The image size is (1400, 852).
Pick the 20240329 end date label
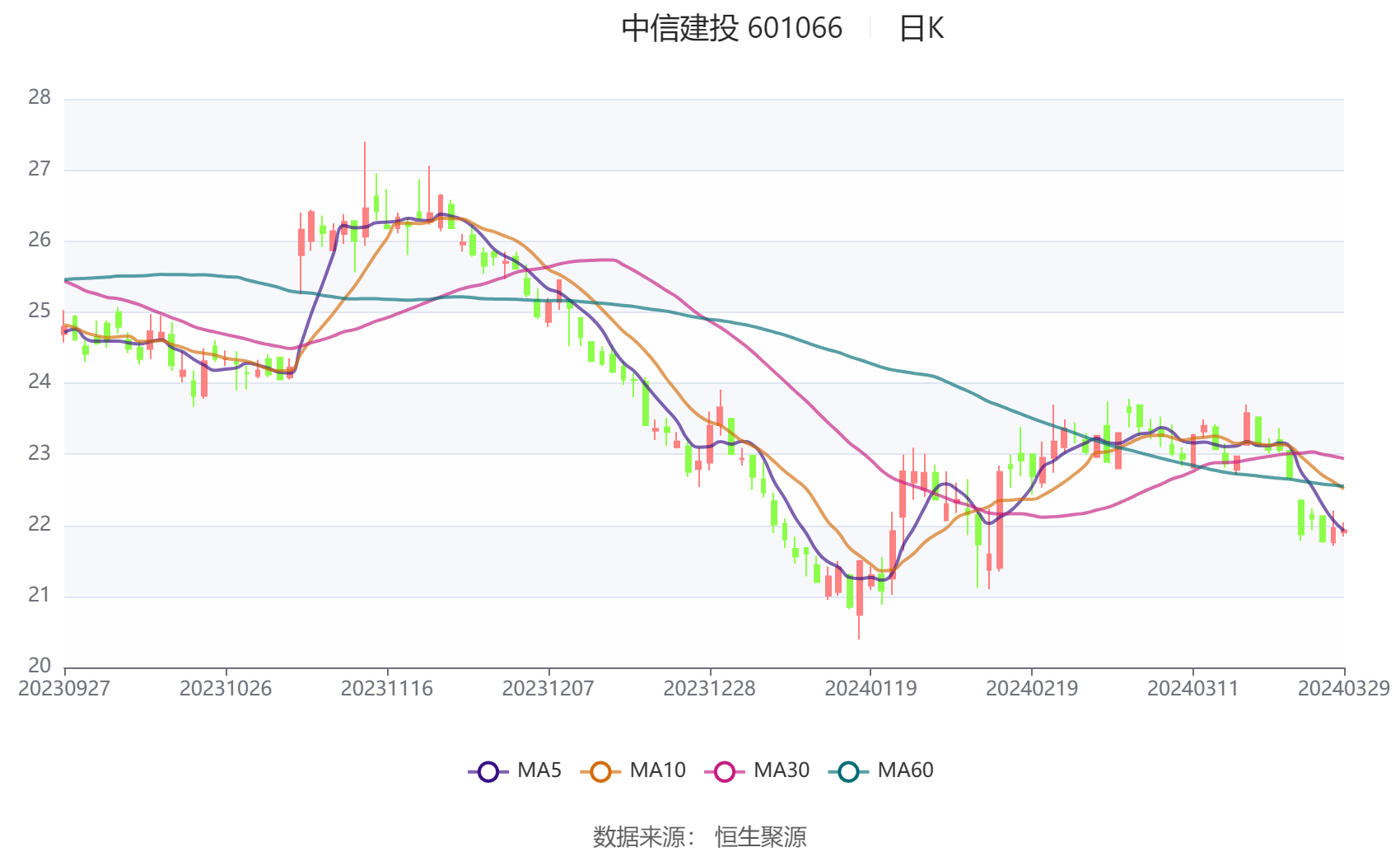coord(1344,689)
